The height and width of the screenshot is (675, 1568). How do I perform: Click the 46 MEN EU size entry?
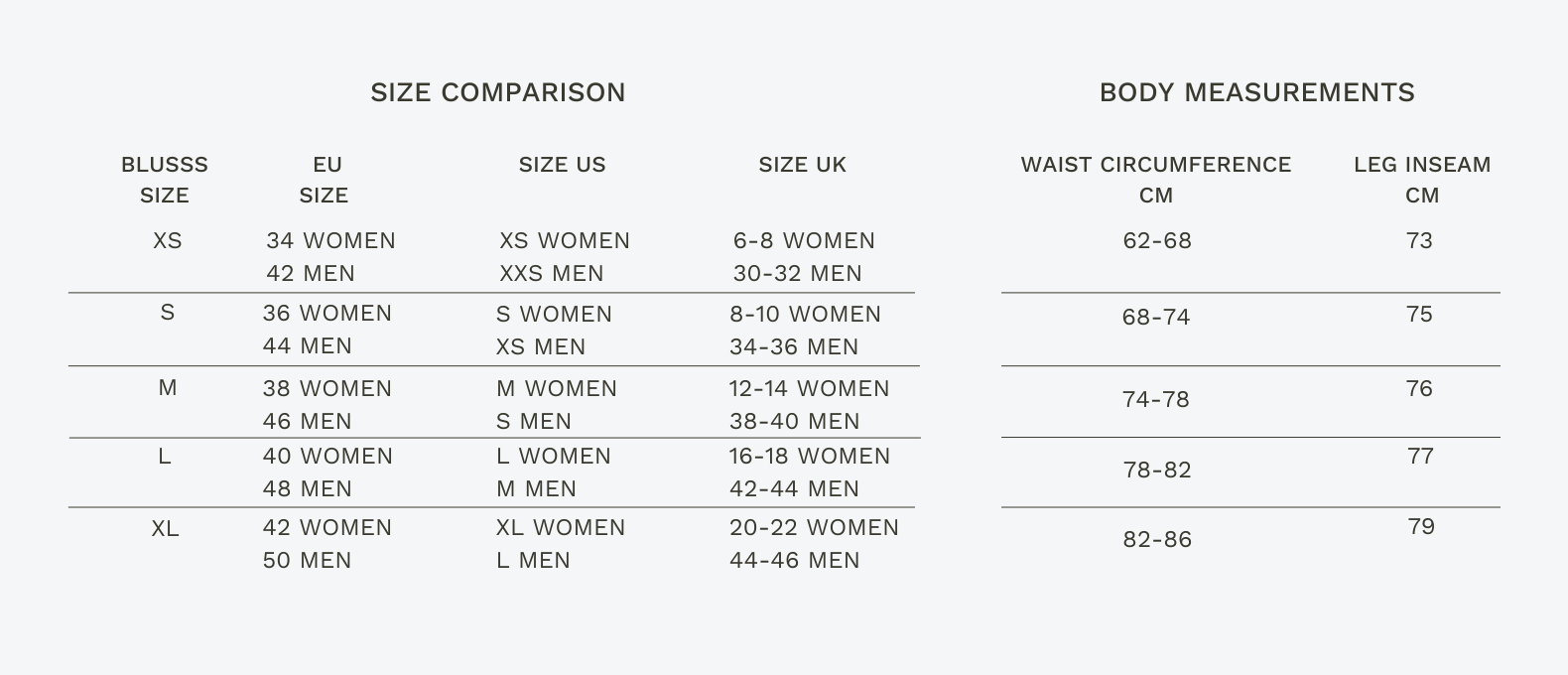coord(307,422)
